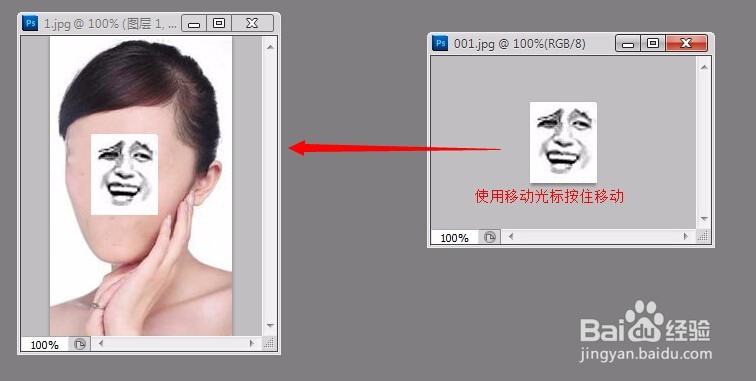
Task: Click the scroll up arrow in the 001.jpg window
Action: [704, 67]
